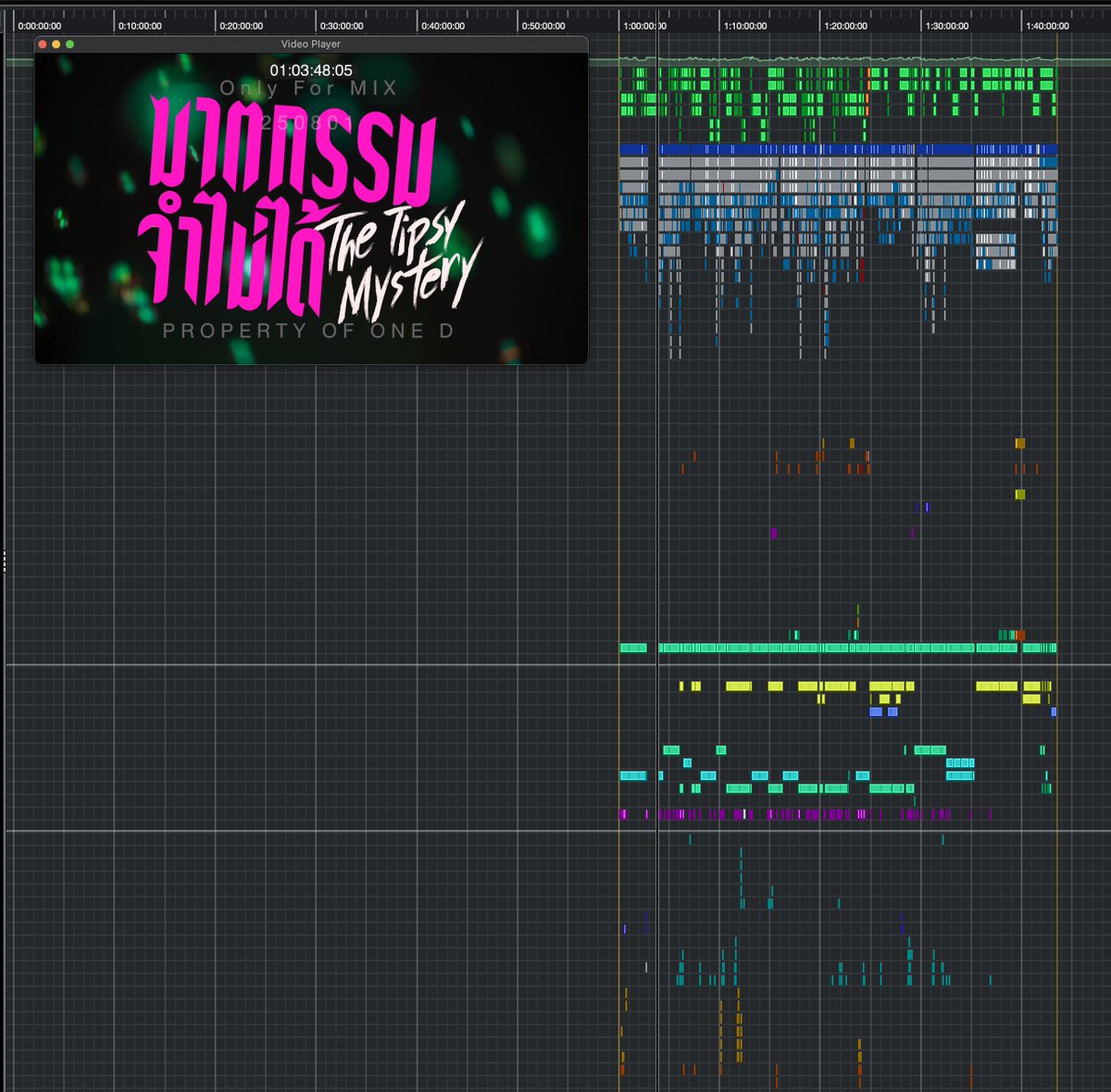Select the yellow-green clip below the olive clip

click(x=1020, y=495)
